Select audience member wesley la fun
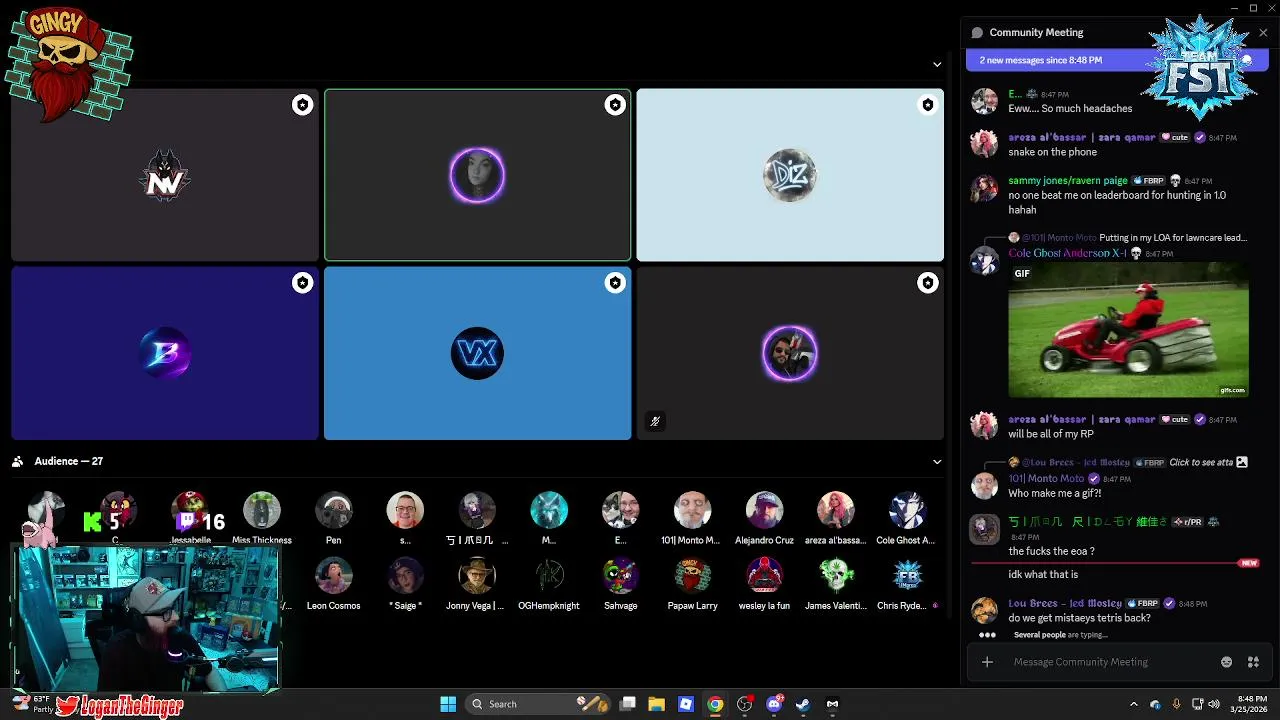This screenshot has height=720, width=1280. 764,583
